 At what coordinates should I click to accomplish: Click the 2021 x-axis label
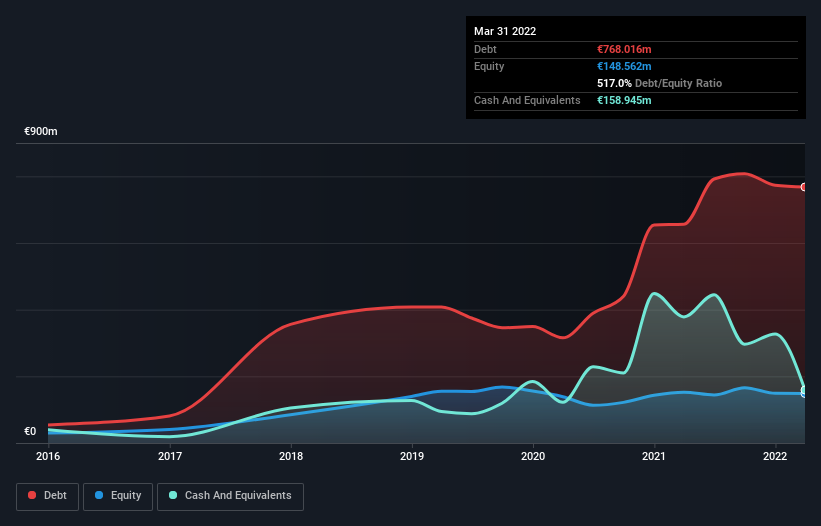click(x=653, y=456)
